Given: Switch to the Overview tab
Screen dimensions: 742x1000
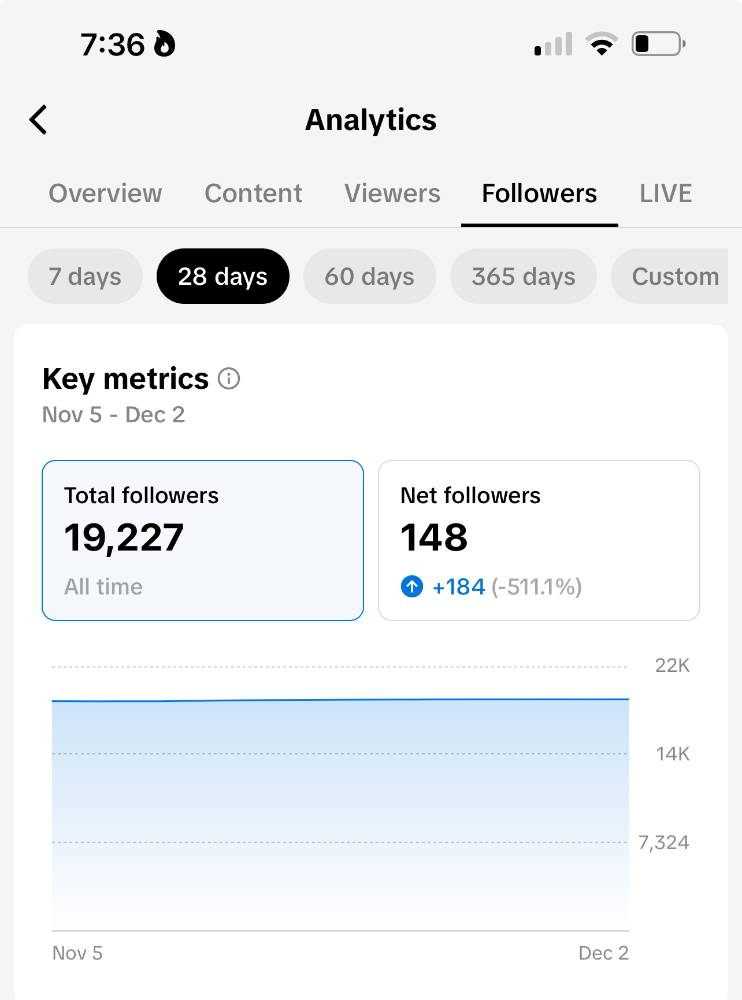Looking at the screenshot, I should point(105,193).
